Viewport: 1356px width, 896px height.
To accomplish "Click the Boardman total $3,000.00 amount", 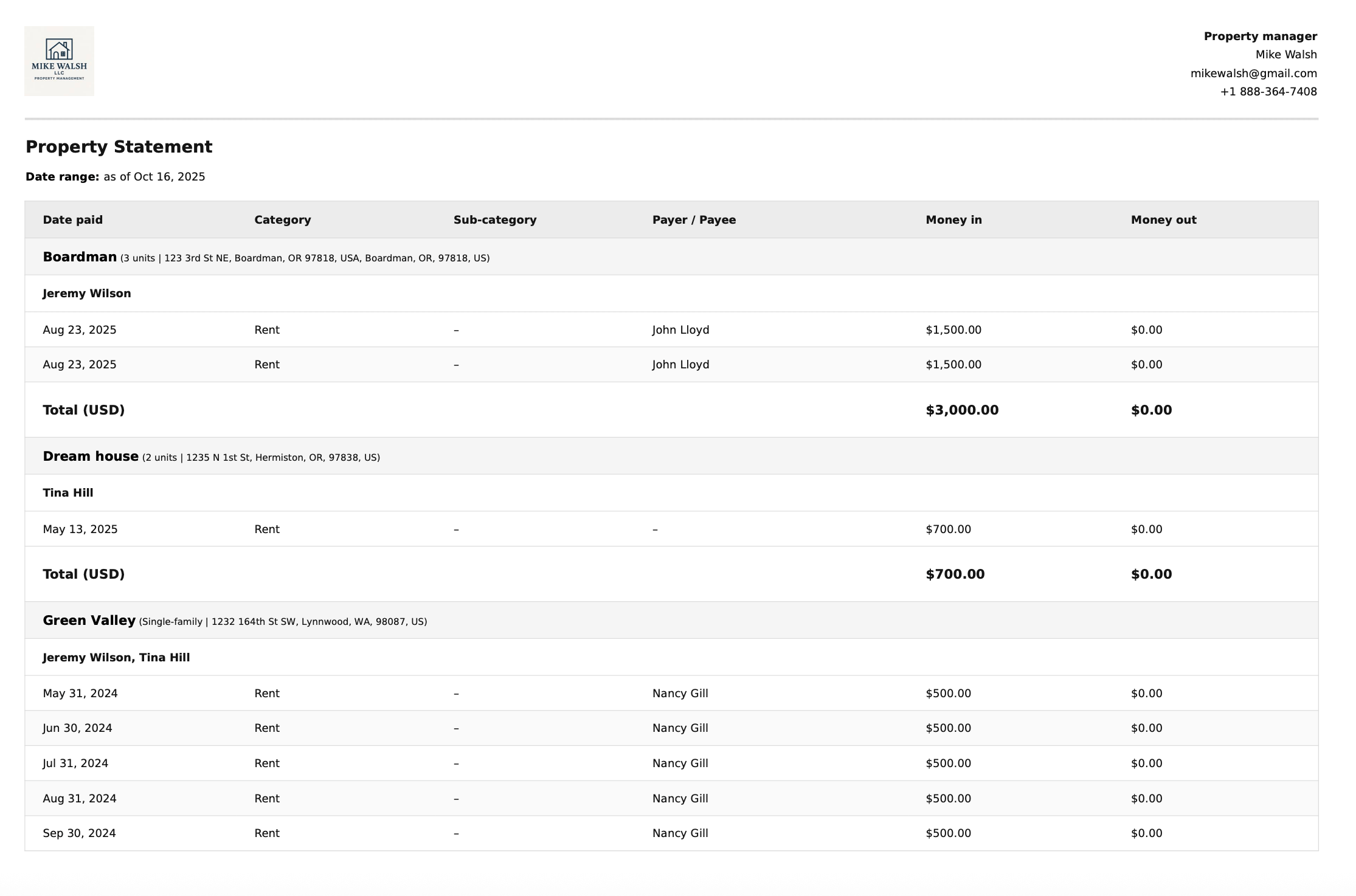I will 961,410.
